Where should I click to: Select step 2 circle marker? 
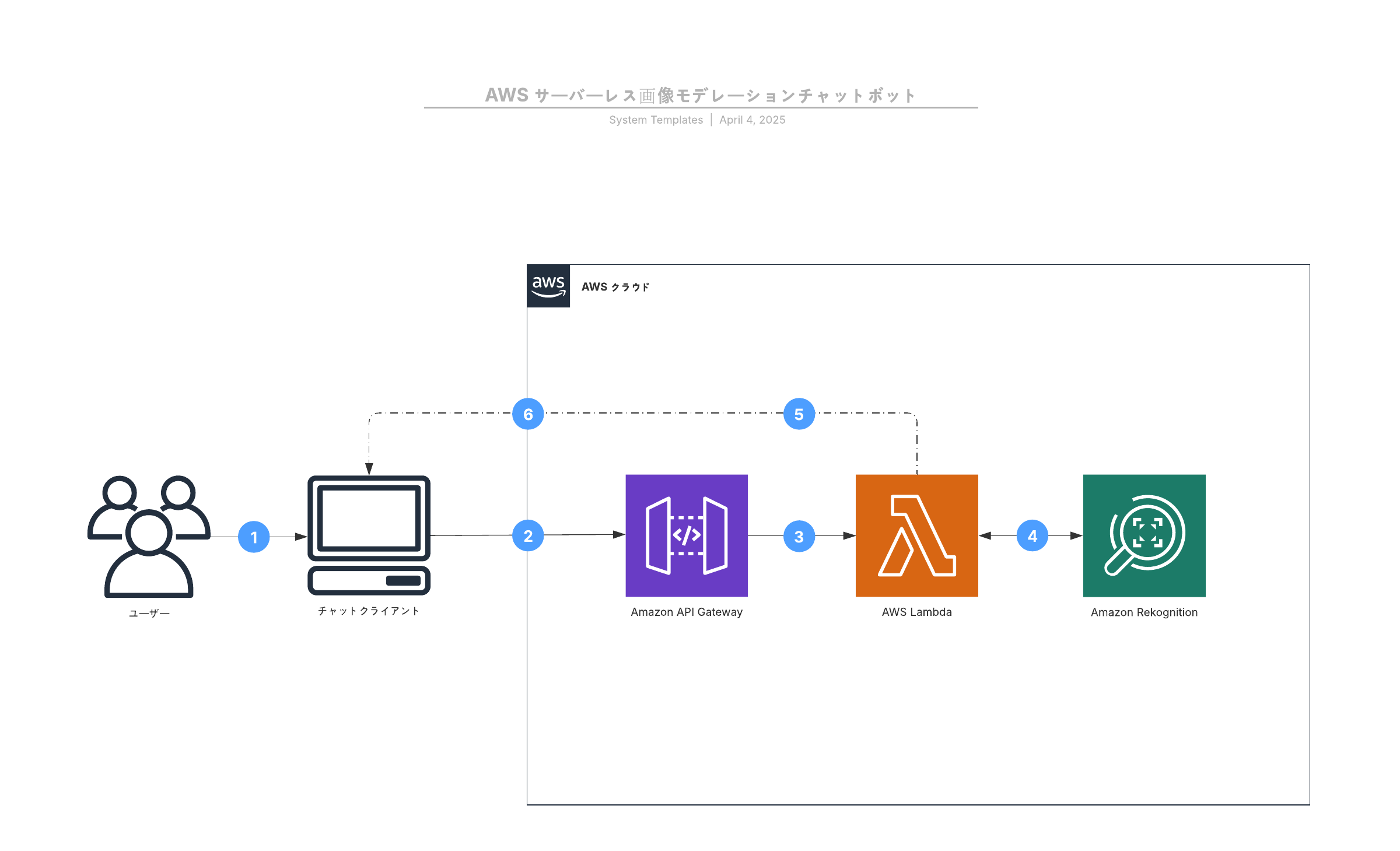pos(528,535)
